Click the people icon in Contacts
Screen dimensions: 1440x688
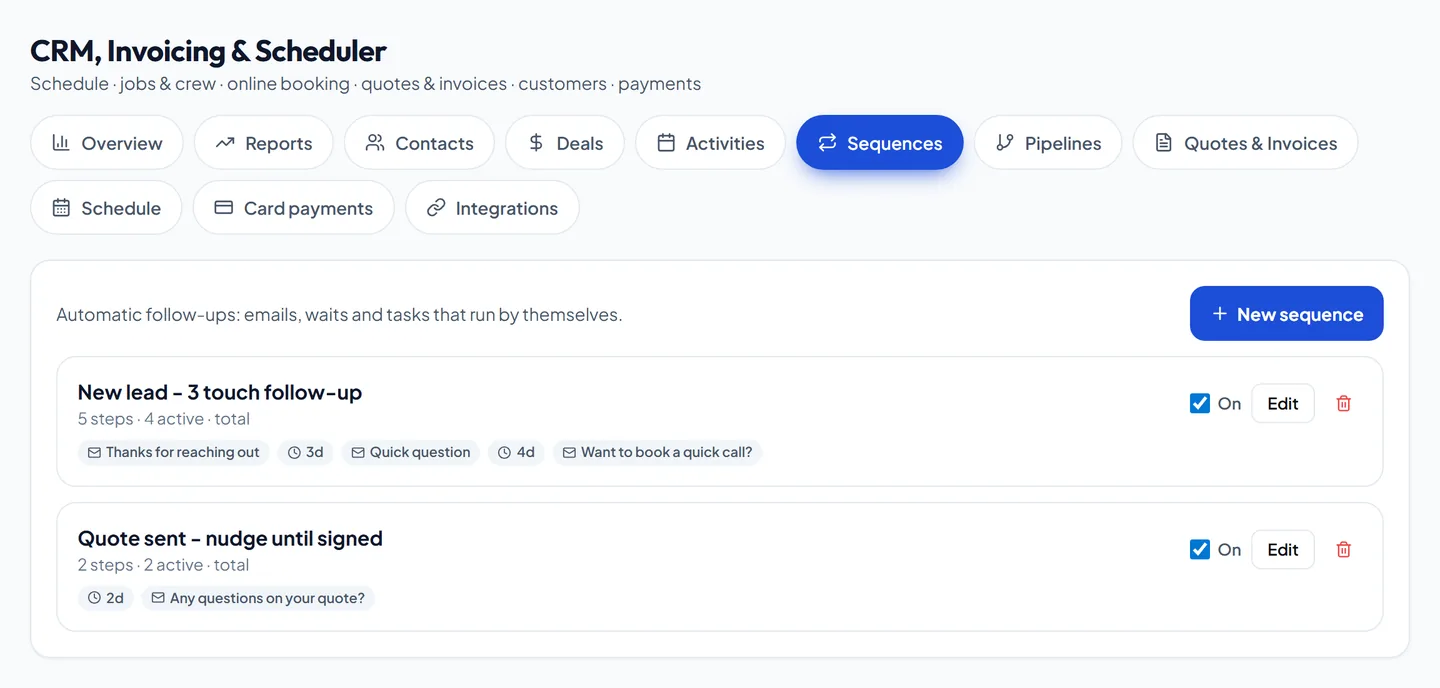tap(375, 143)
